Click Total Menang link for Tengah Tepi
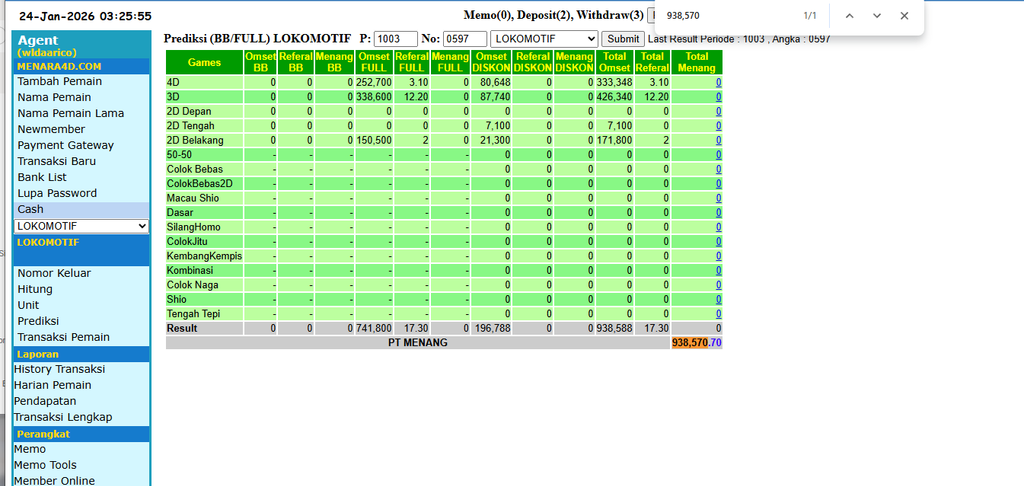Screen dimensions: 1024x486 point(718,314)
